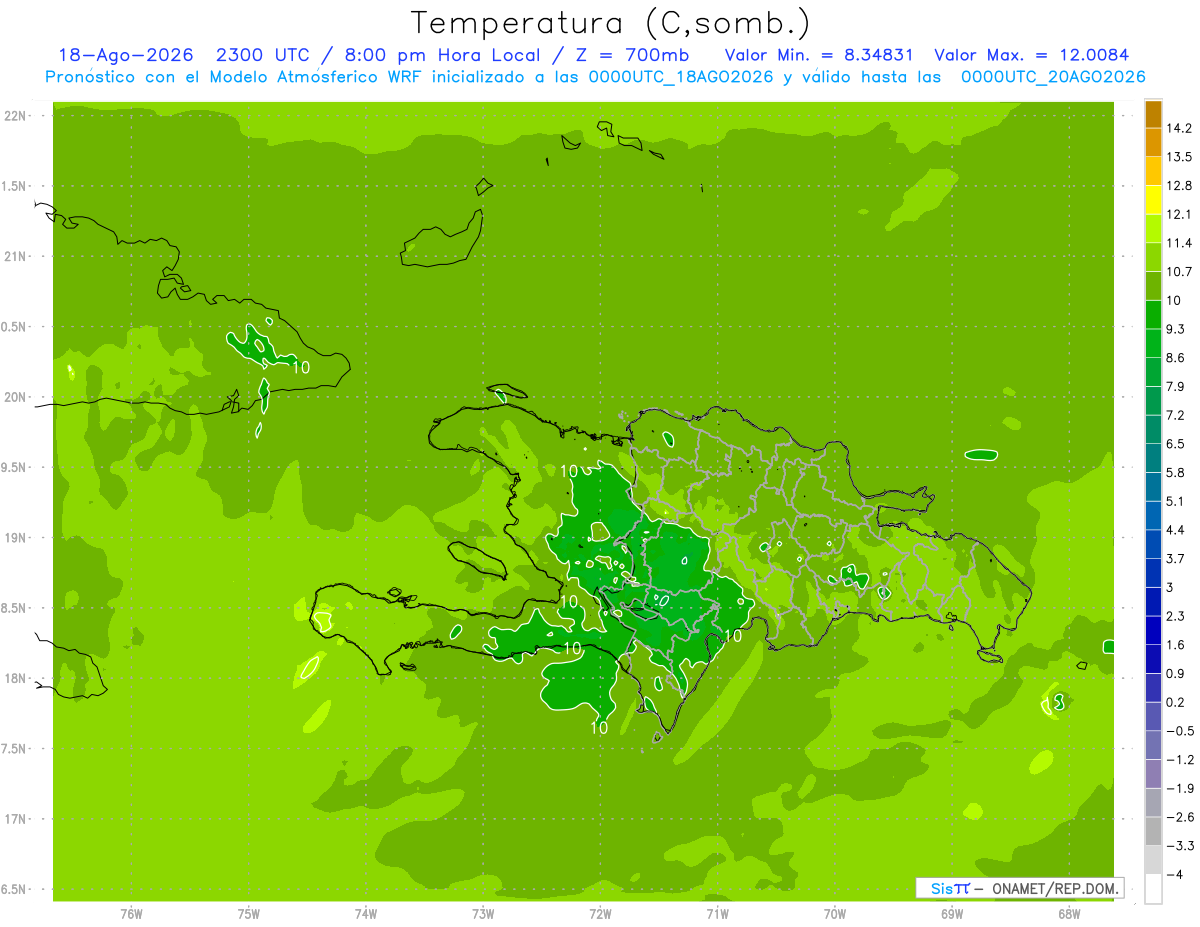Click the "68W" longitude axis label
This screenshot has width=1200, height=927.
pyautogui.click(x=1069, y=912)
